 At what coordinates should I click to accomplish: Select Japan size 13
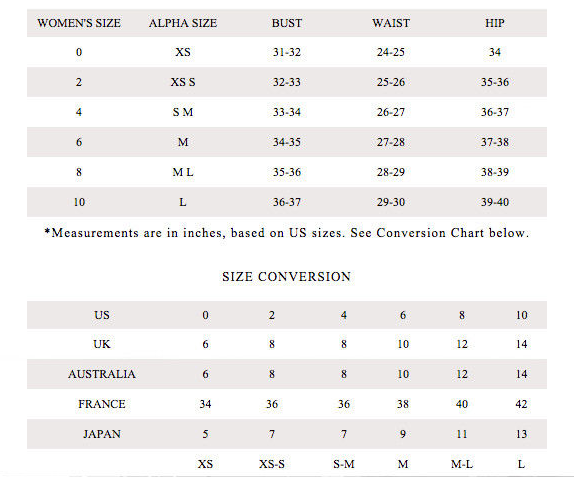(521, 434)
